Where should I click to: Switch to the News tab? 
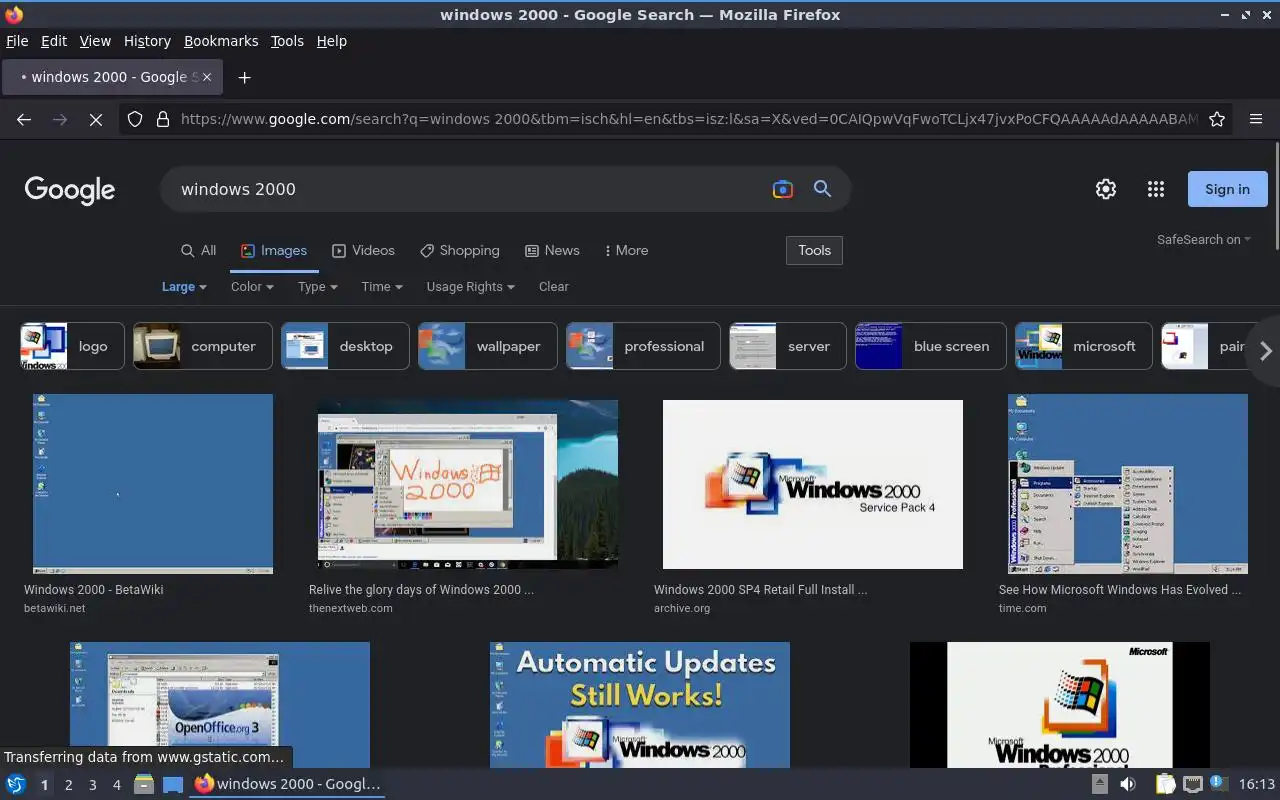pos(551,250)
